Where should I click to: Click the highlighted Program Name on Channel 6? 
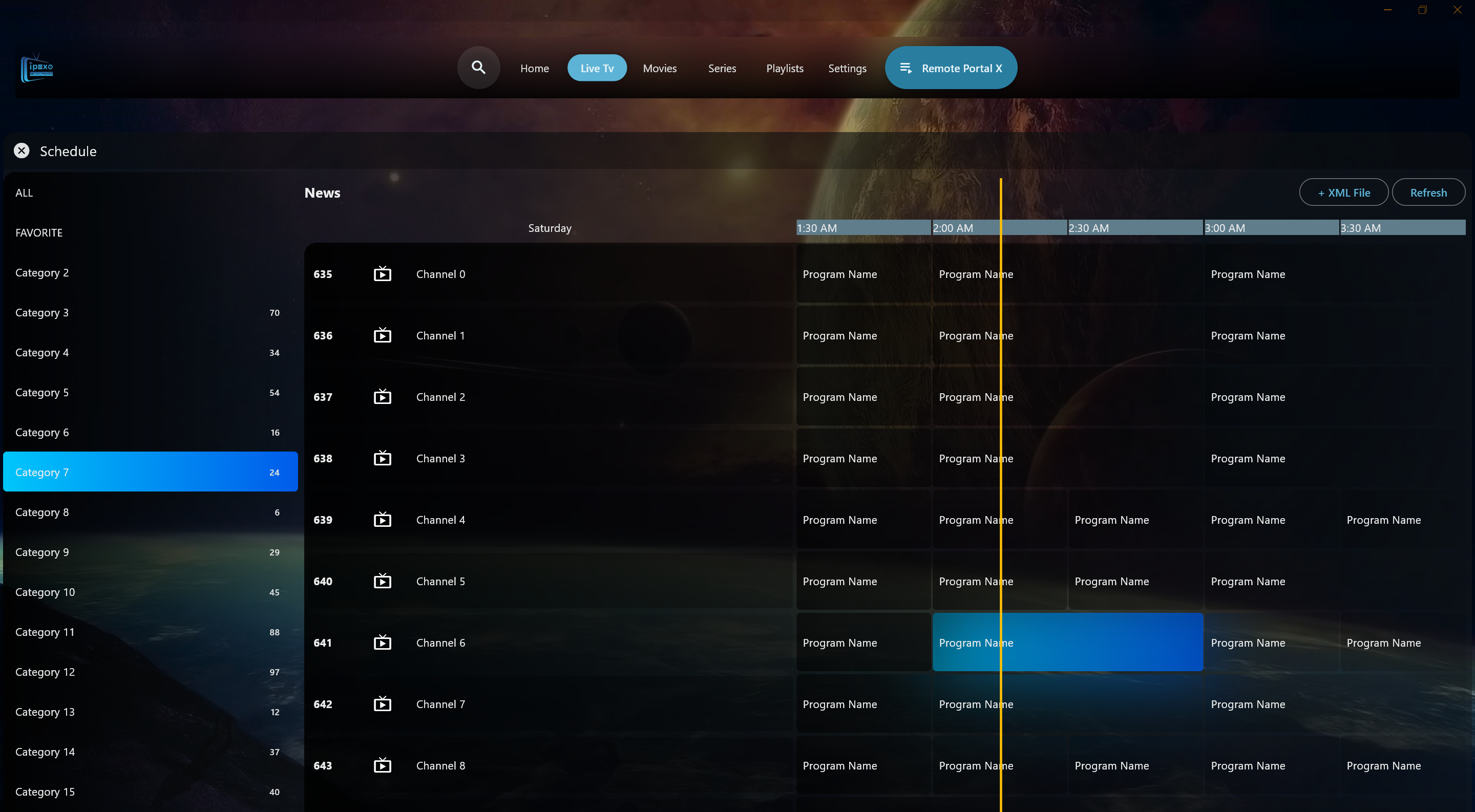pyautogui.click(x=1068, y=642)
